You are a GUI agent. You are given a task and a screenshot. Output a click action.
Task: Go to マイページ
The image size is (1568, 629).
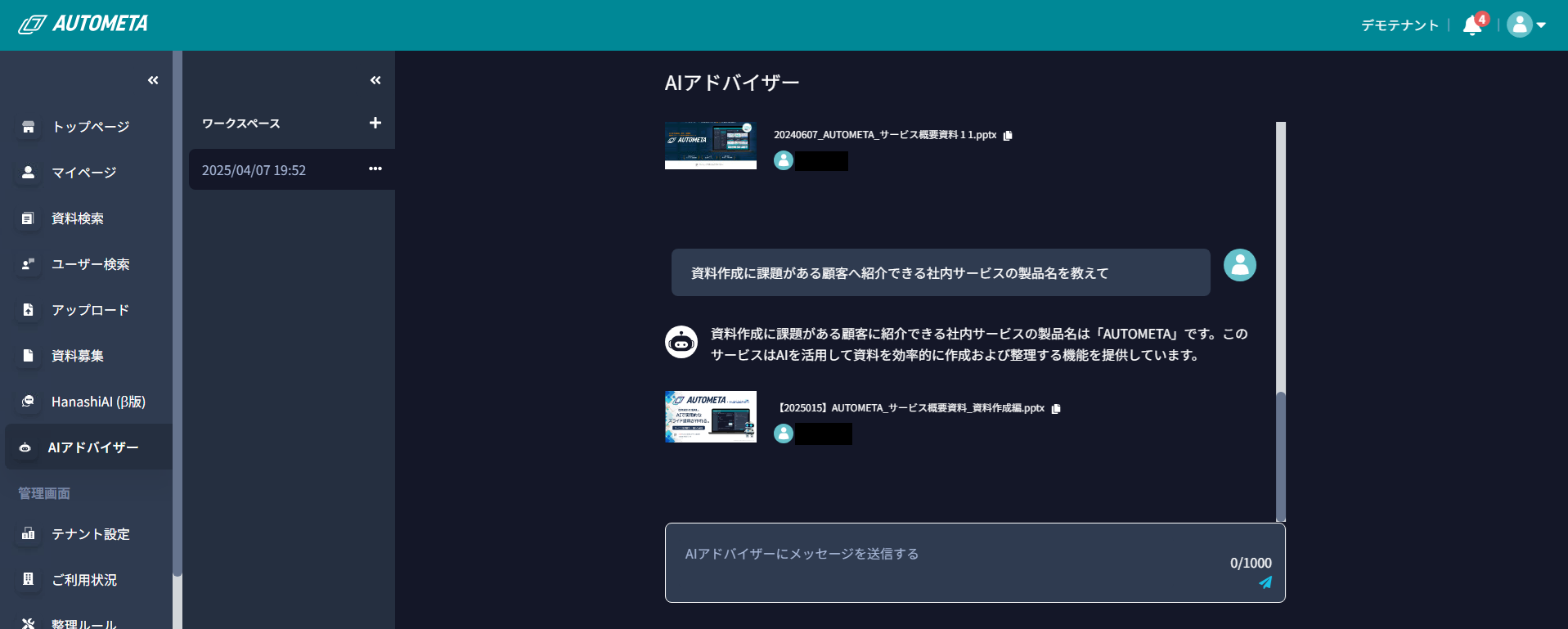point(86,173)
